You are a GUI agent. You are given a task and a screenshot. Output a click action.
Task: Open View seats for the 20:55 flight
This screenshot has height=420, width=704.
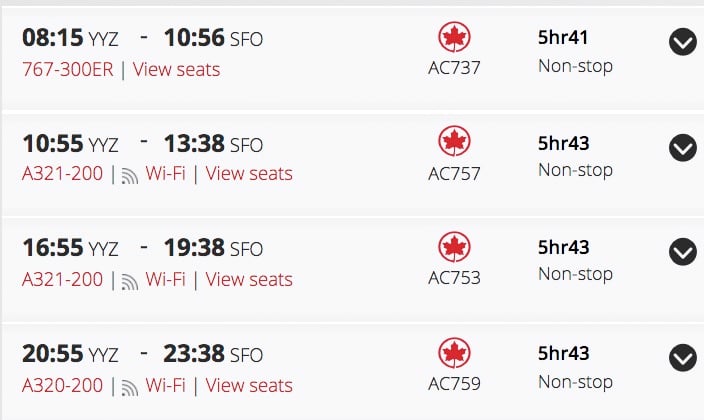(249, 385)
